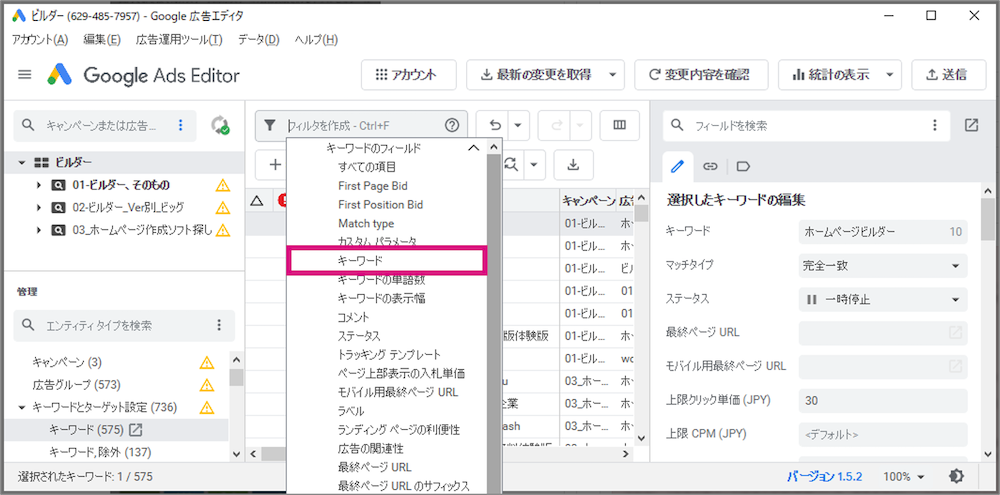
Task: Select the label tab icon
Action: click(743, 166)
